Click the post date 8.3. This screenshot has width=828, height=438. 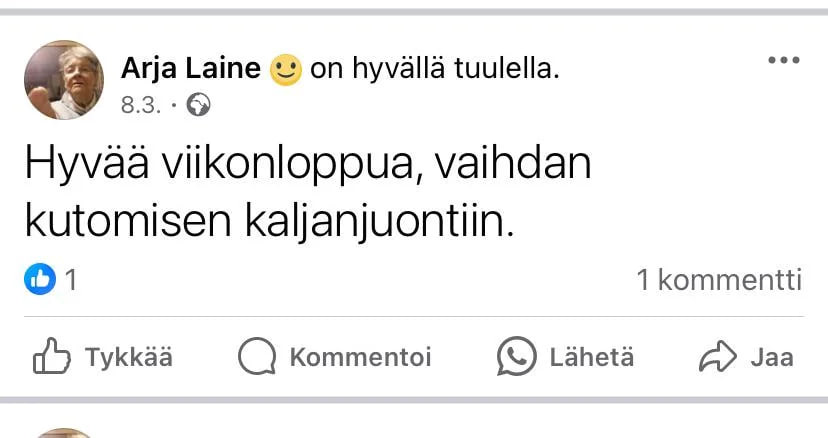coord(141,103)
